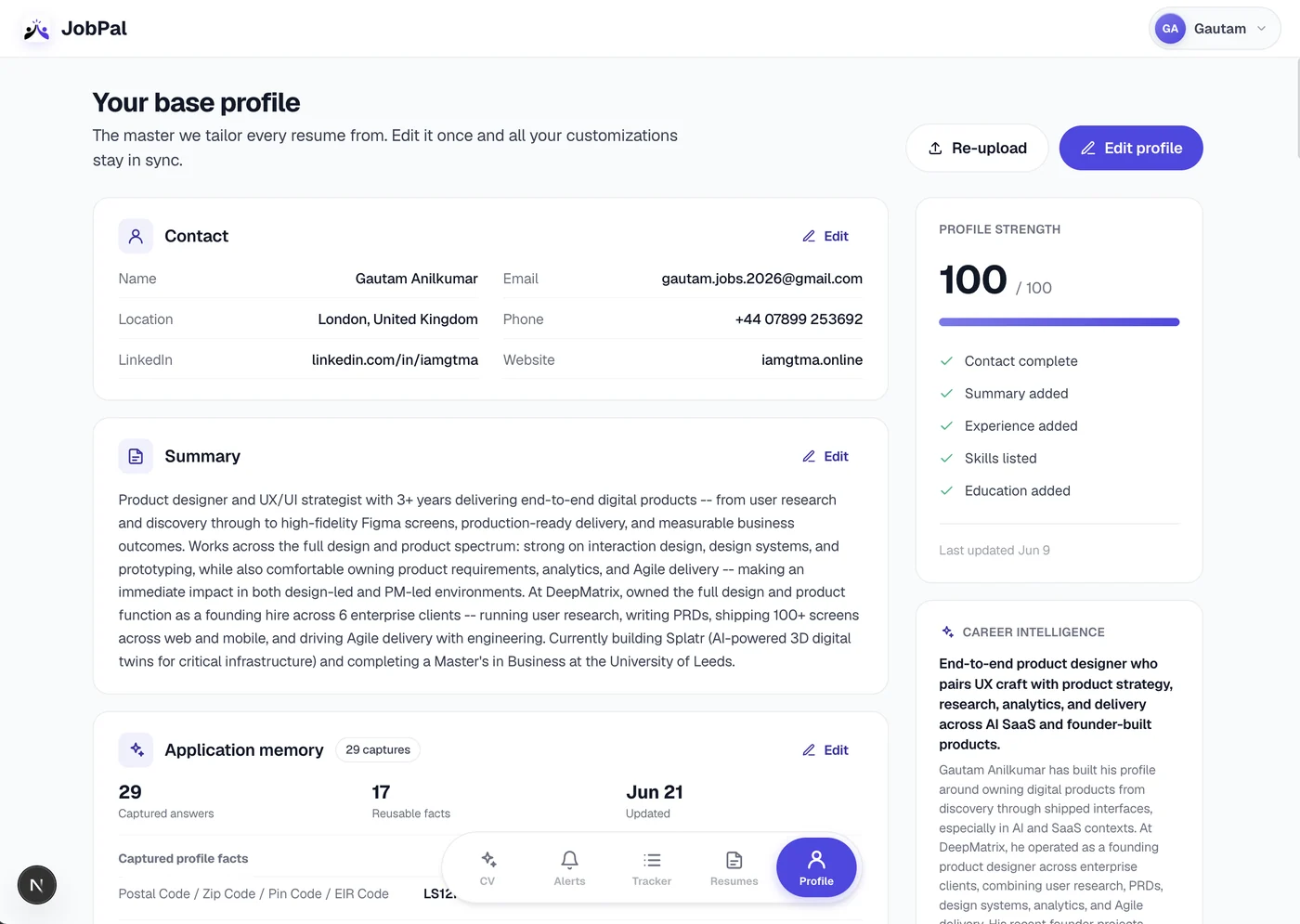Click the Application memory sparkle icon
This screenshot has width=1300, height=924.
pyautogui.click(x=136, y=749)
